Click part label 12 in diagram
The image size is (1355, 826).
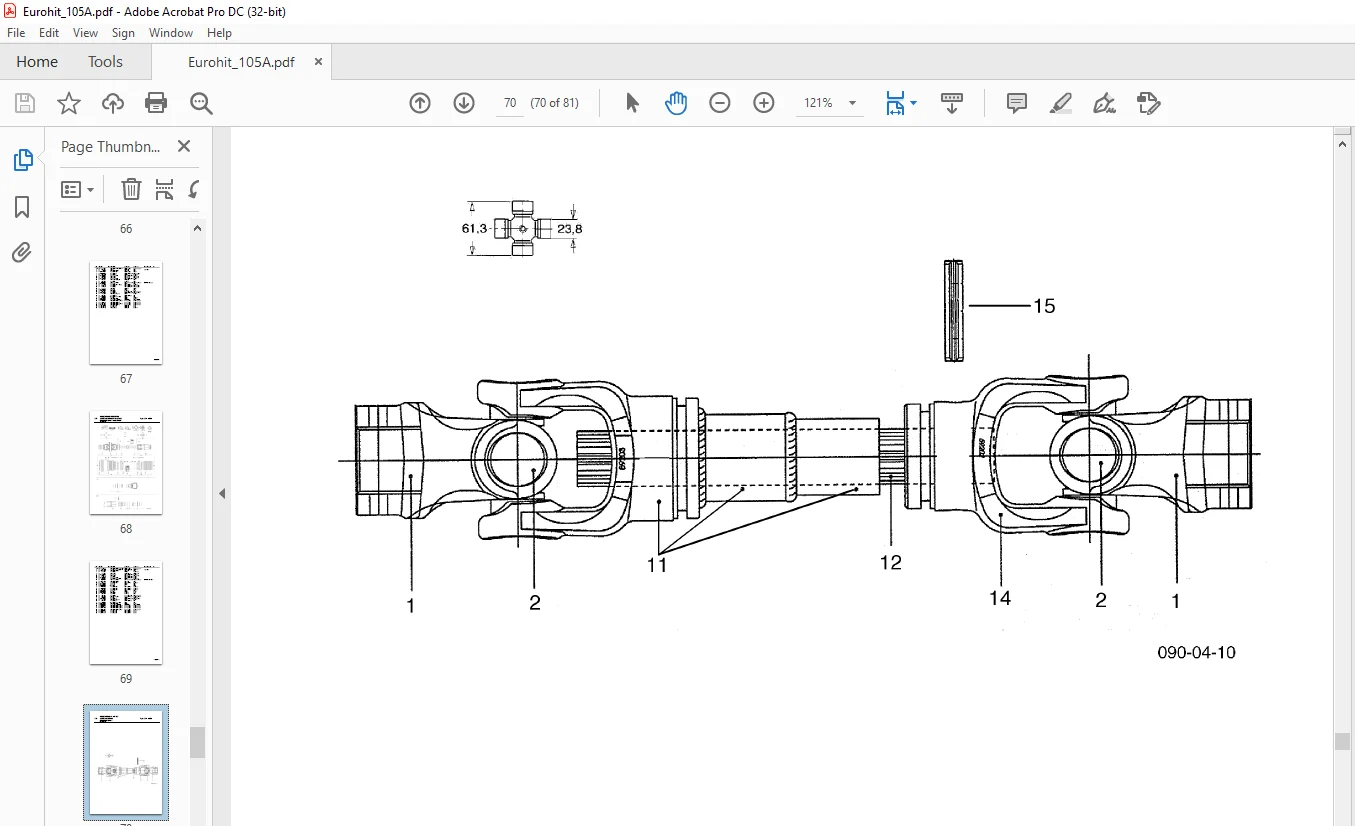click(x=890, y=563)
